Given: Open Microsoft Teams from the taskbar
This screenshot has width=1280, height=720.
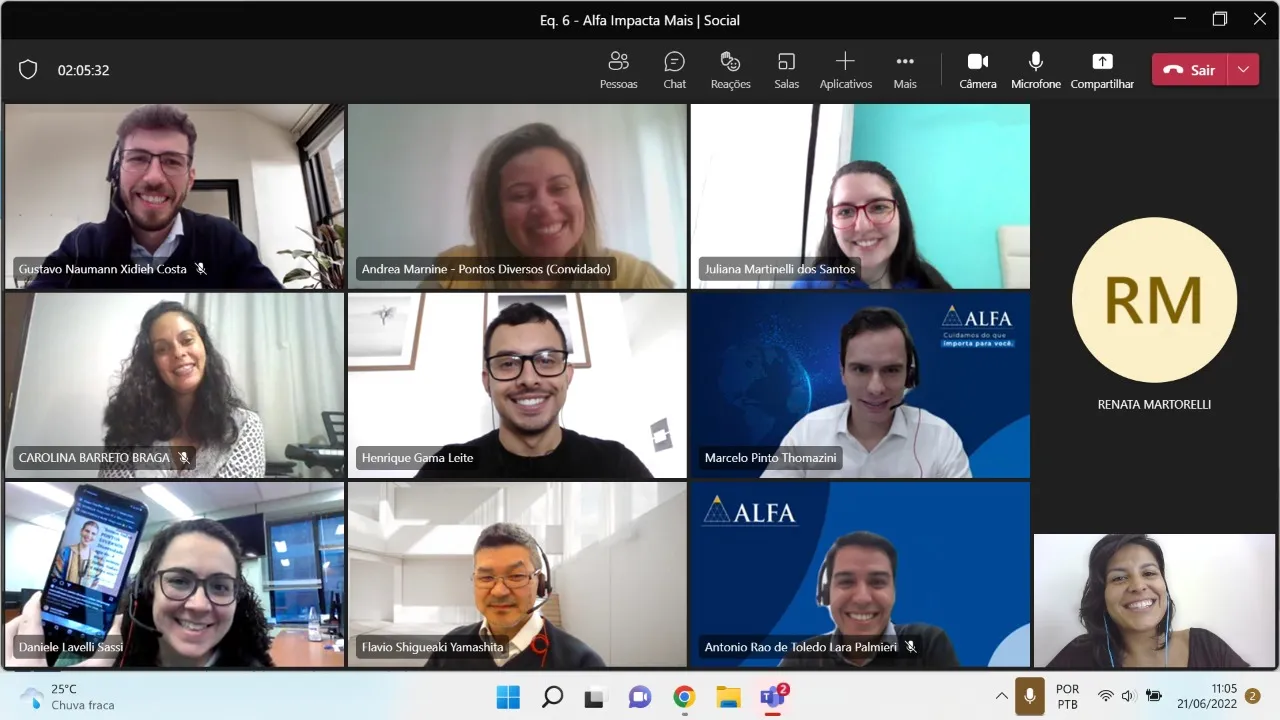Looking at the screenshot, I should point(772,697).
